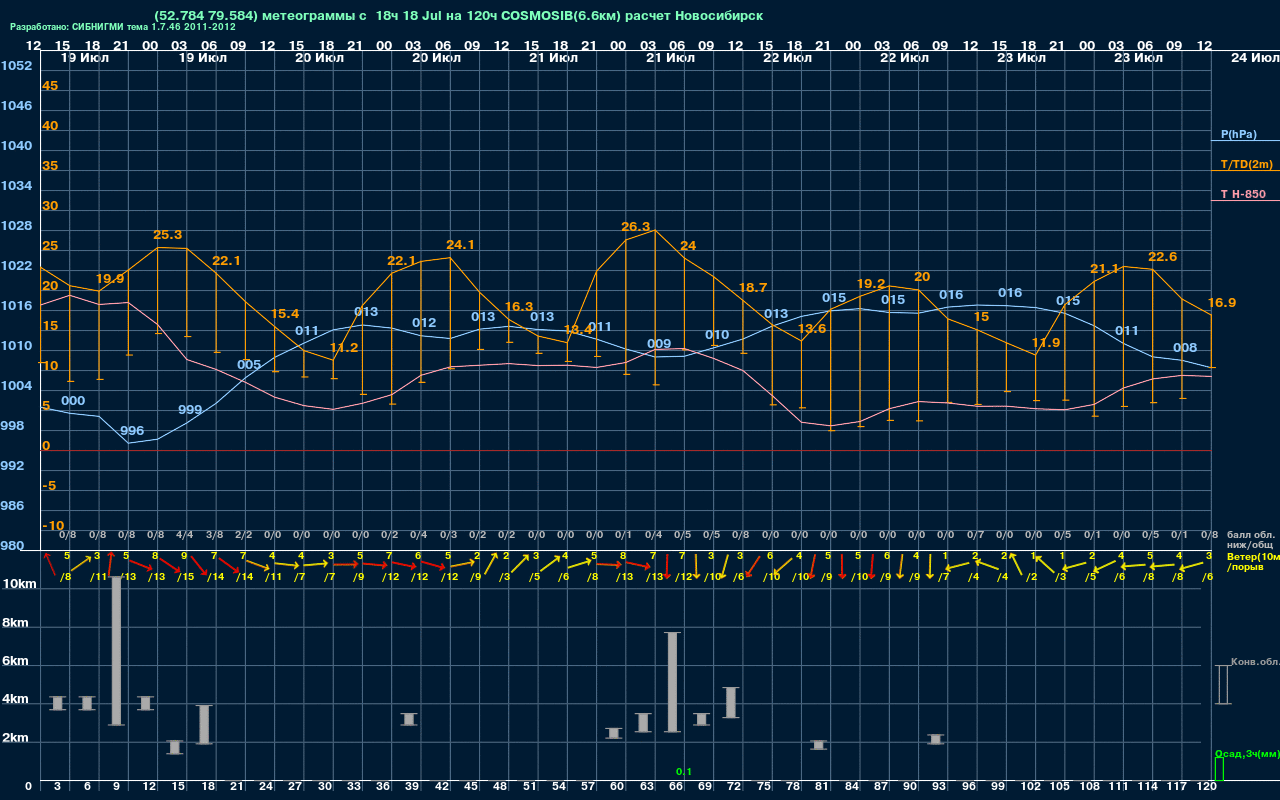Click the meteogram title mentioning COSMOSIB(6.6км)
Screen dimensions: 1280x800
click(x=459, y=16)
